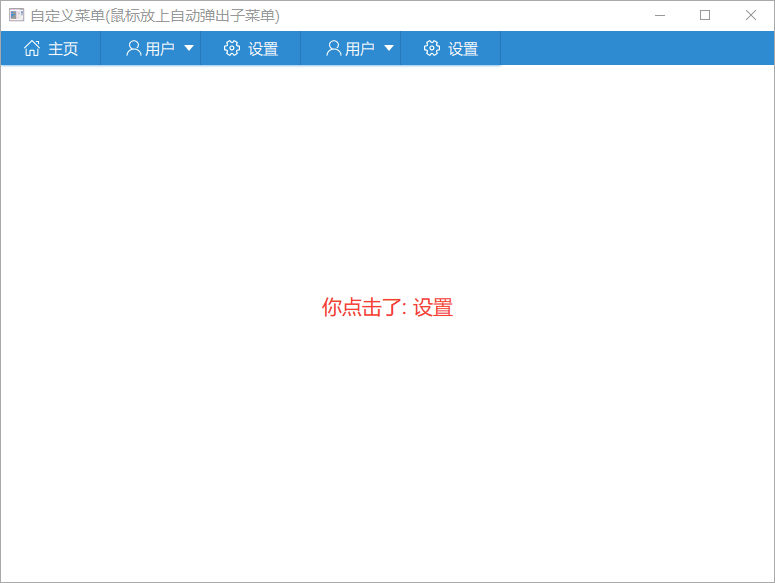775x583 pixels.
Task: Select the 主页 menu label
Action: click(63, 49)
